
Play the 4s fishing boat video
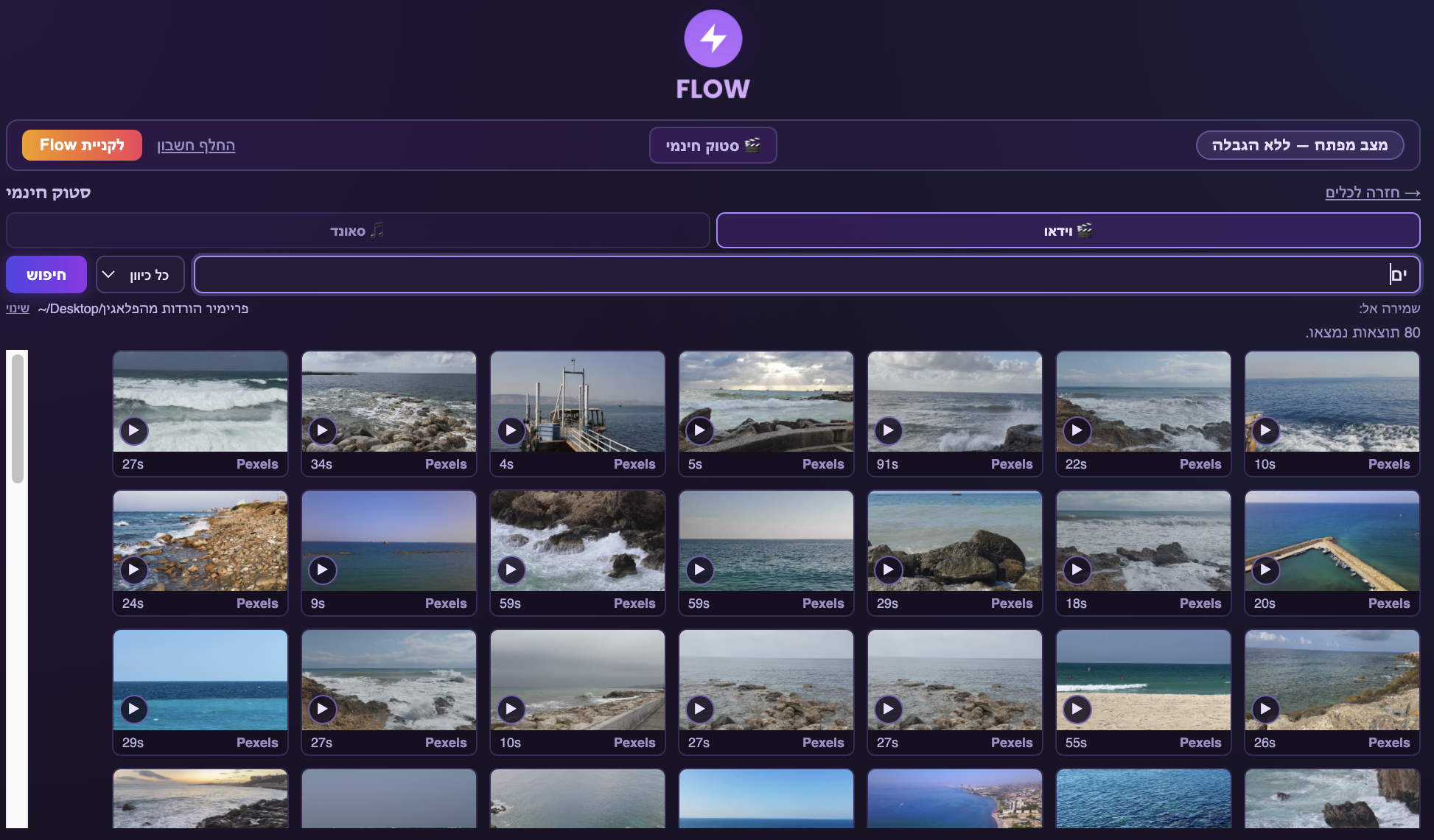[511, 430]
